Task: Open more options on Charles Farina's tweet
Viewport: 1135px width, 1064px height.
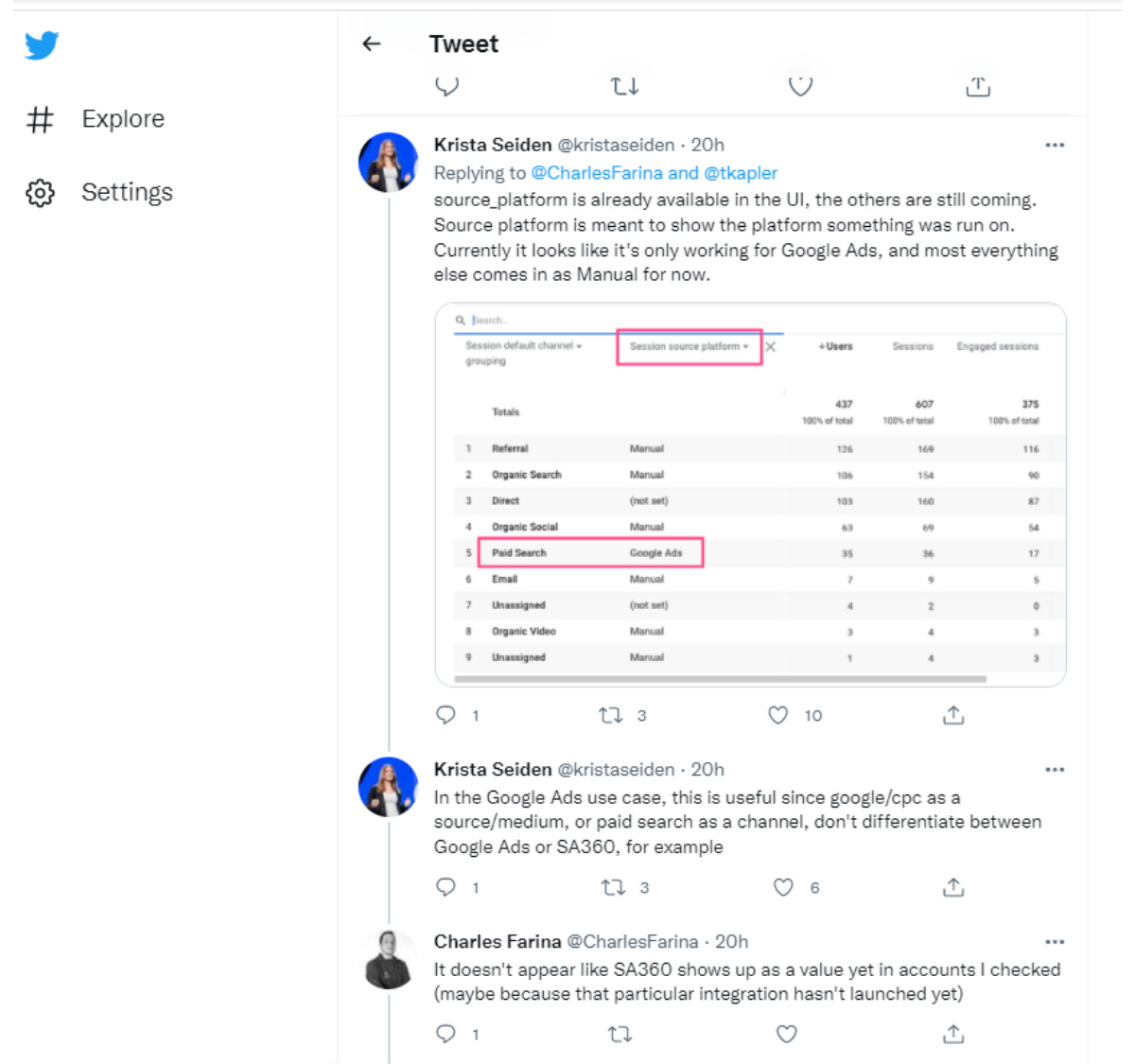Action: pyautogui.click(x=1055, y=942)
